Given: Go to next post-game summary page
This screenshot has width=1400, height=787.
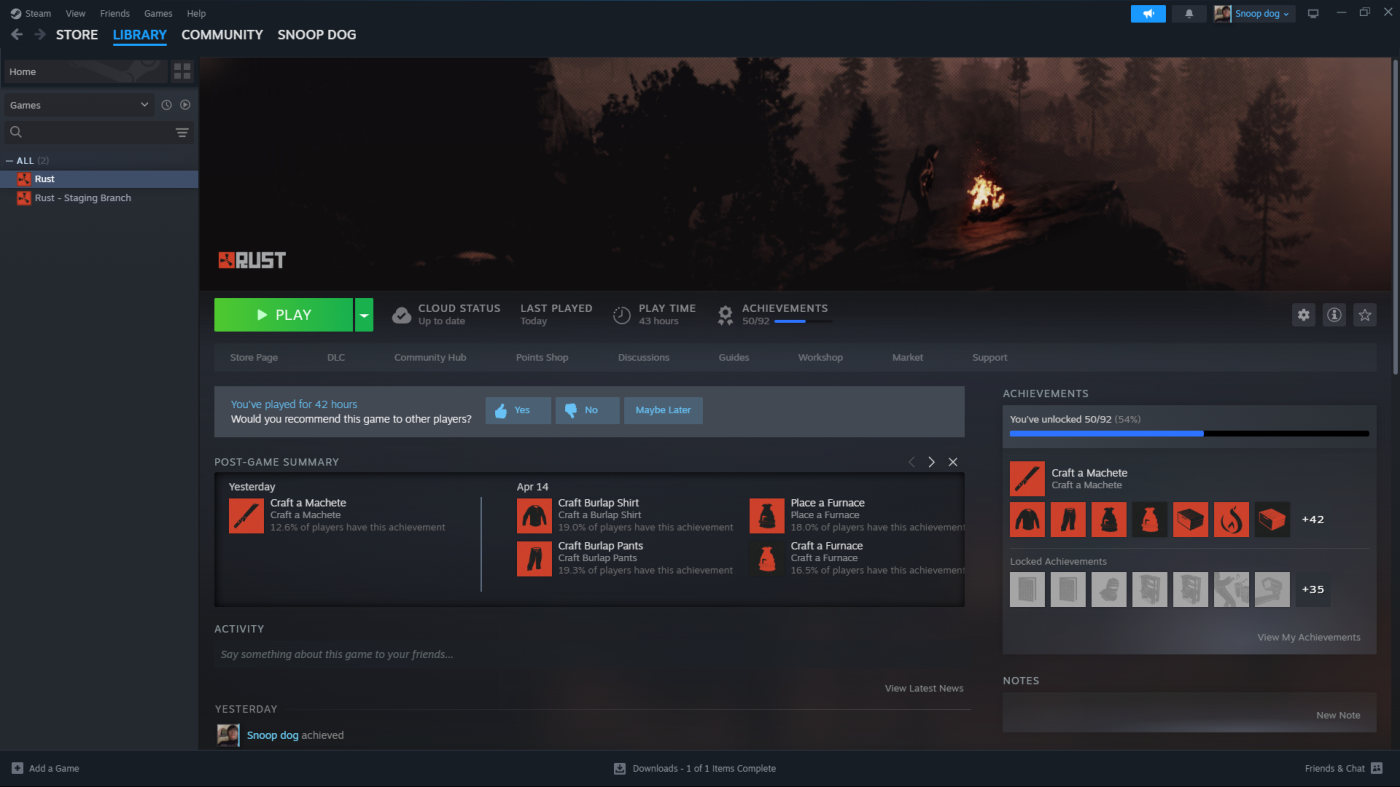Looking at the screenshot, I should 932,462.
